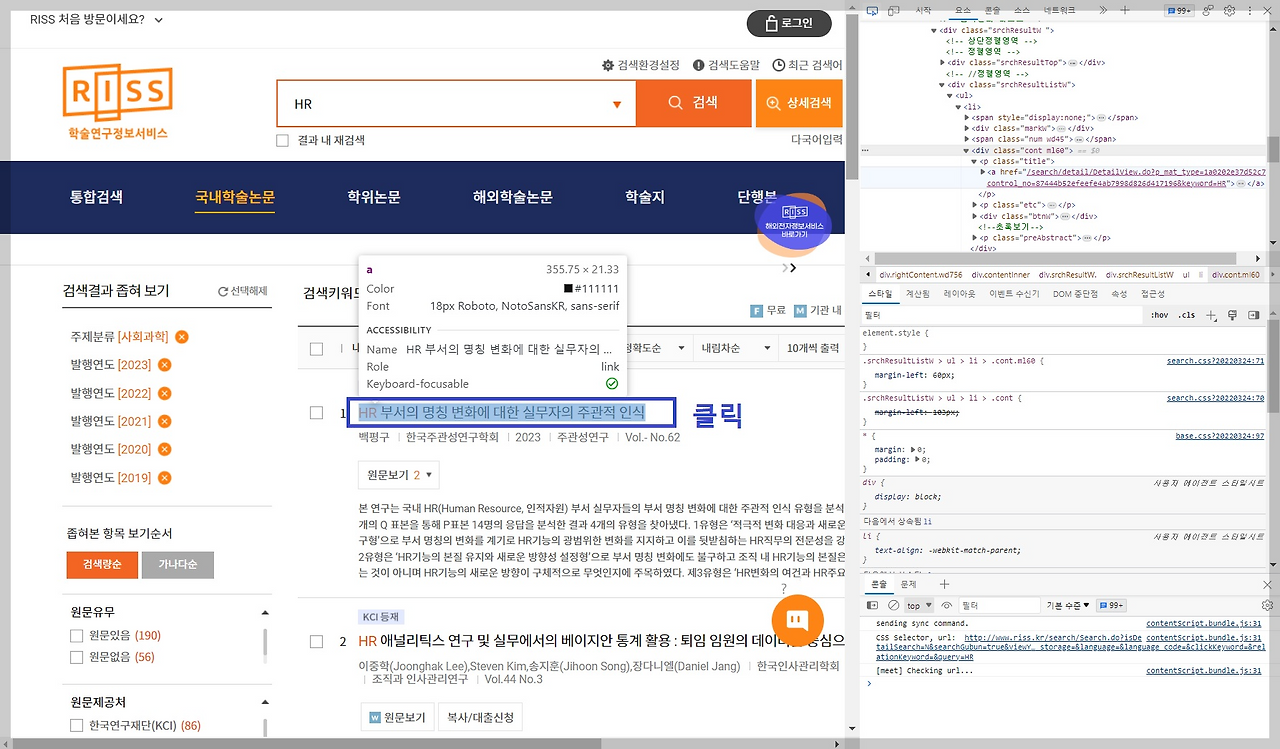This screenshot has width=1280, height=749.
Task: Activate the DevTools inspect element picker
Action: click(871, 10)
